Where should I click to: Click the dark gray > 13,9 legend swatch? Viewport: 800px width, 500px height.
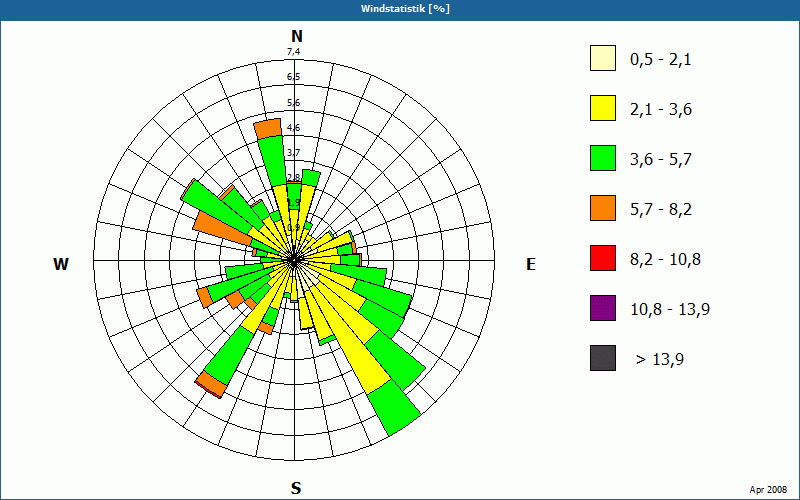pyautogui.click(x=603, y=358)
